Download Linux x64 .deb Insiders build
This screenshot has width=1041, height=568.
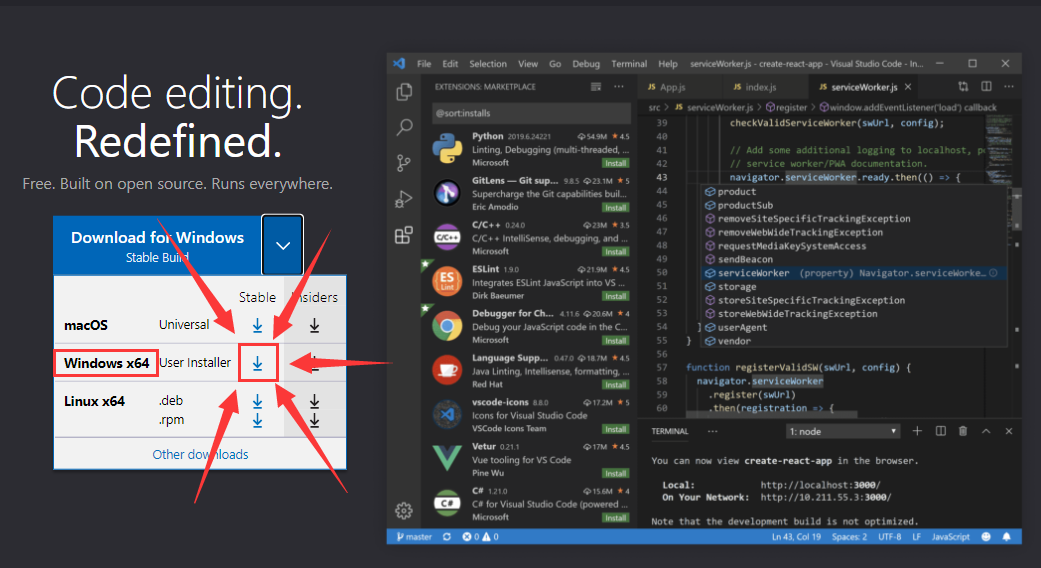315,401
